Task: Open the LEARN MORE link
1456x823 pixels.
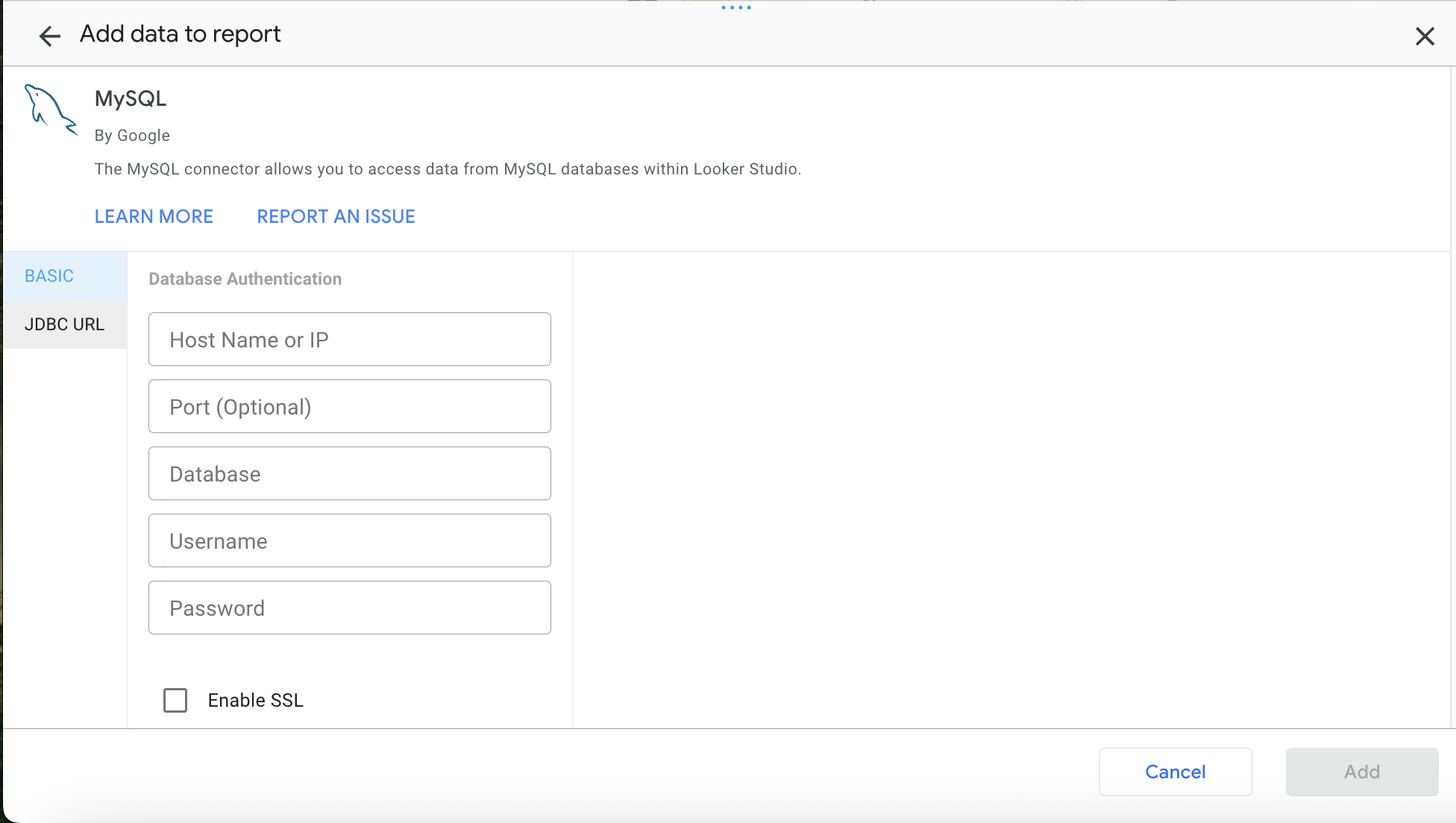Action: point(154,216)
